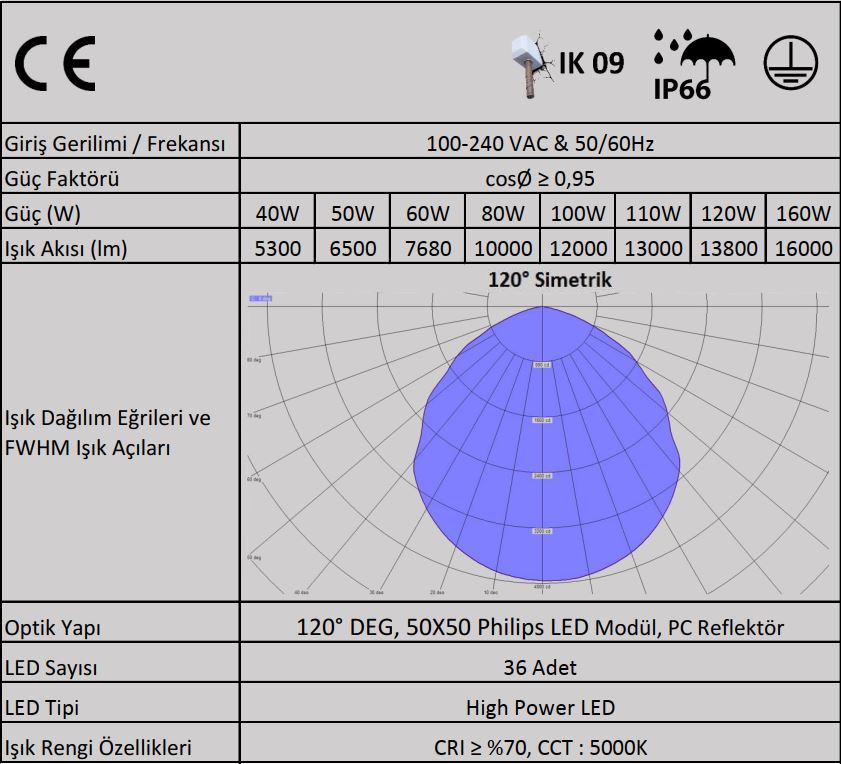Select the 100W power cell

[x=578, y=213]
